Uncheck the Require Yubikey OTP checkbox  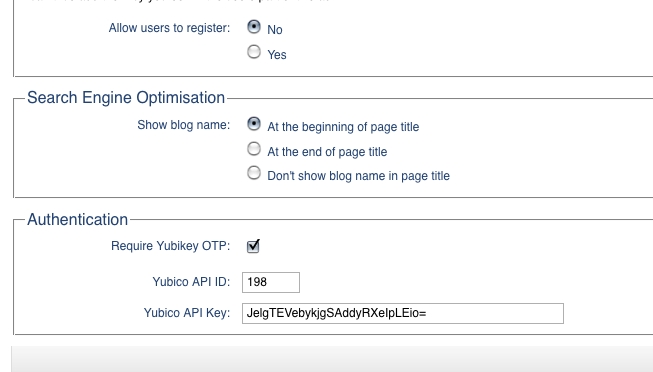pyautogui.click(x=253, y=246)
